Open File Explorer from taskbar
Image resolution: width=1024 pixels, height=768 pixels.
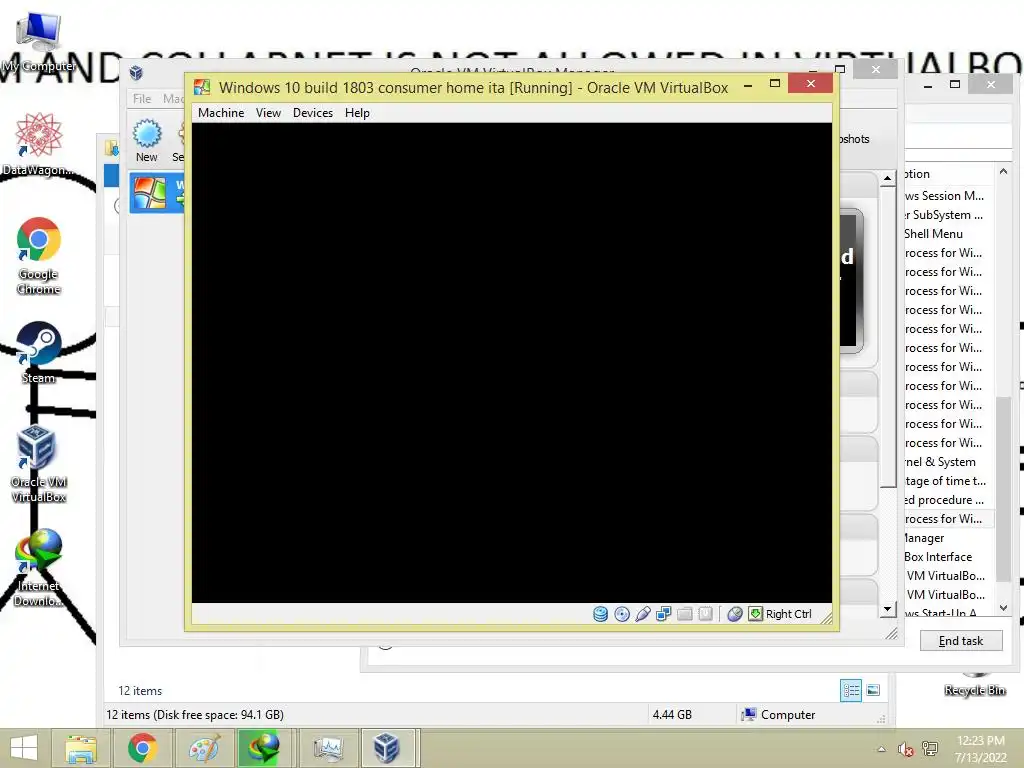pos(80,748)
